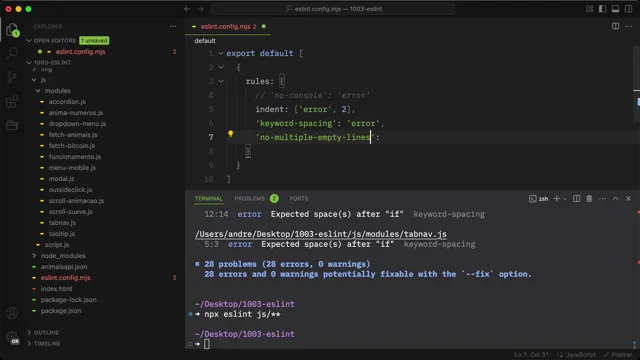Open tabnav.js in the file tree

pos(62,222)
